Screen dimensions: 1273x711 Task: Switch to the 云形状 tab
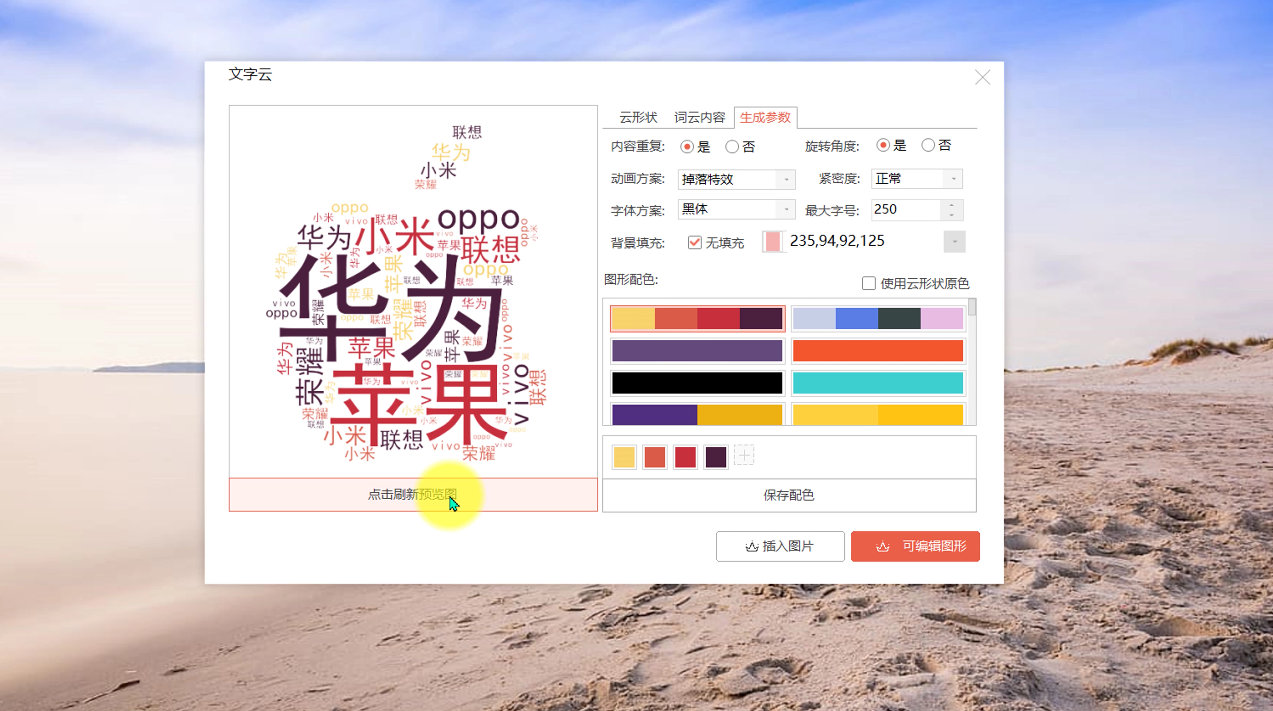(638, 117)
